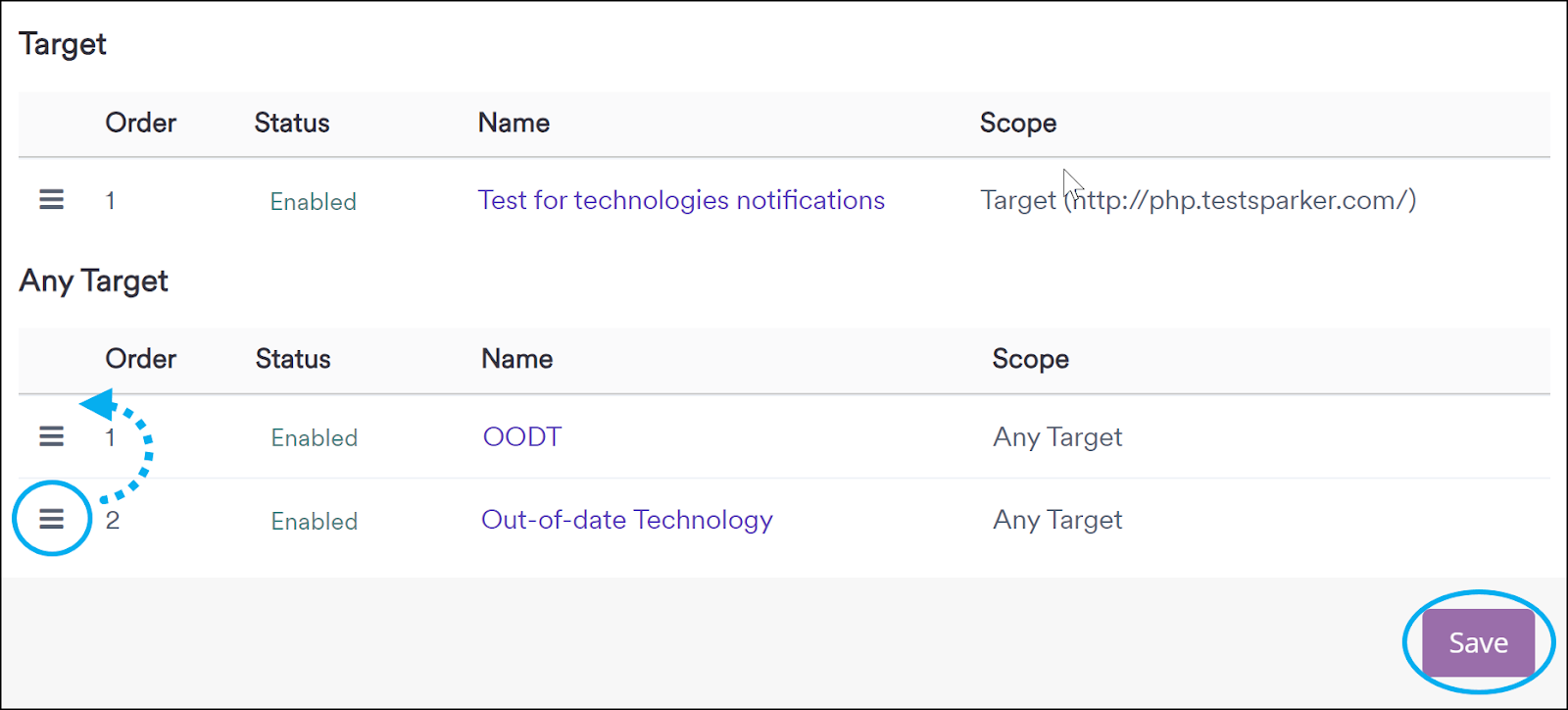1568x710 pixels.
Task: Click the drag handle for Test for technologies notifications
Action: tap(51, 200)
